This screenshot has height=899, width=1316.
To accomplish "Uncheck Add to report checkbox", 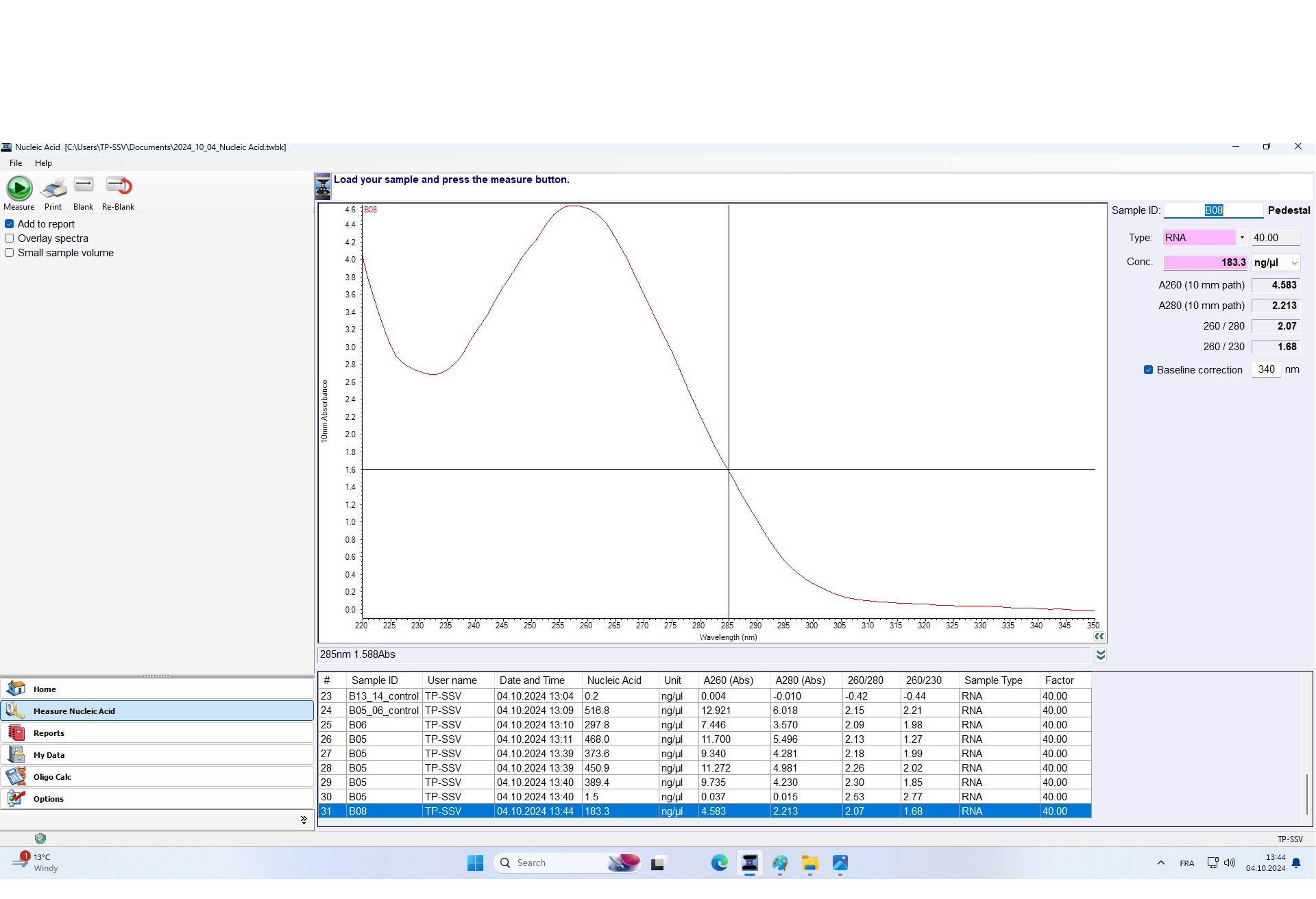I will [x=10, y=224].
